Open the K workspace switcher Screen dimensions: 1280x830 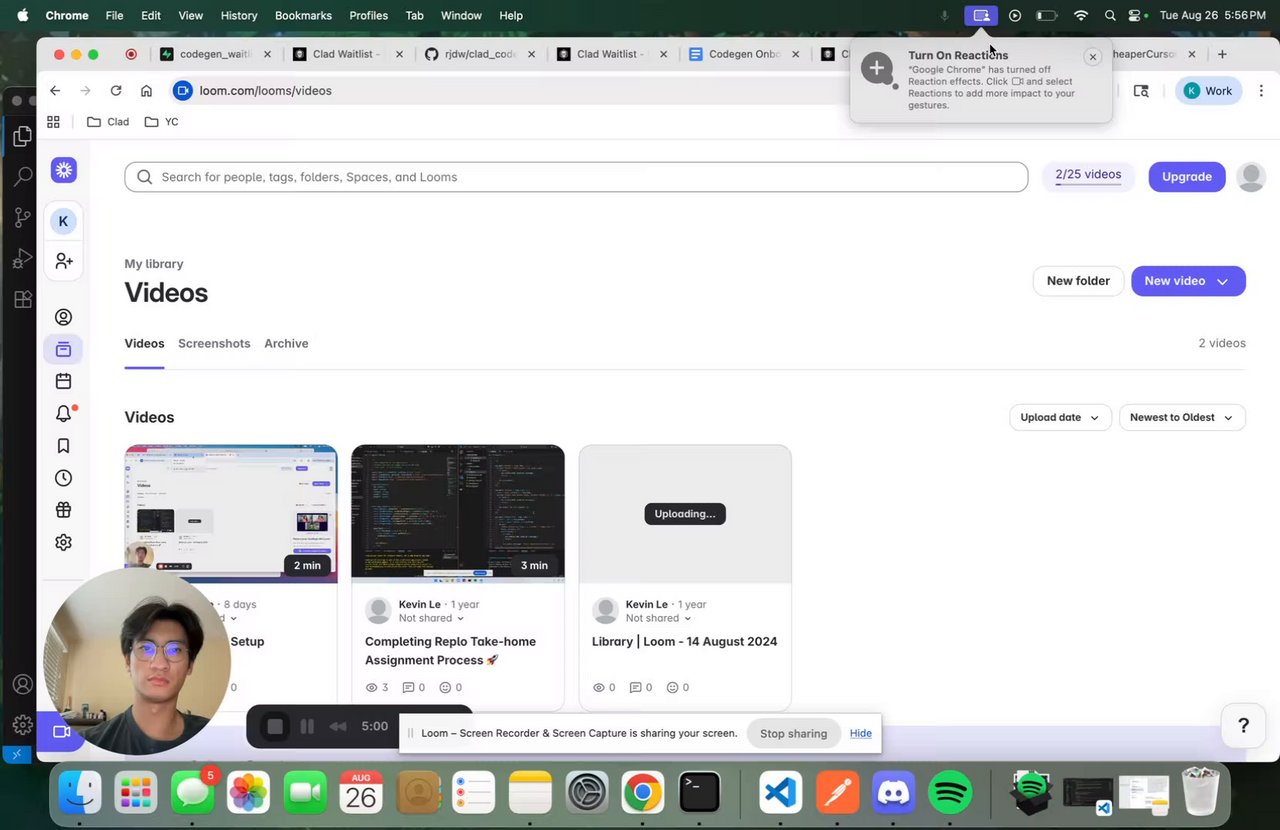(63, 221)
